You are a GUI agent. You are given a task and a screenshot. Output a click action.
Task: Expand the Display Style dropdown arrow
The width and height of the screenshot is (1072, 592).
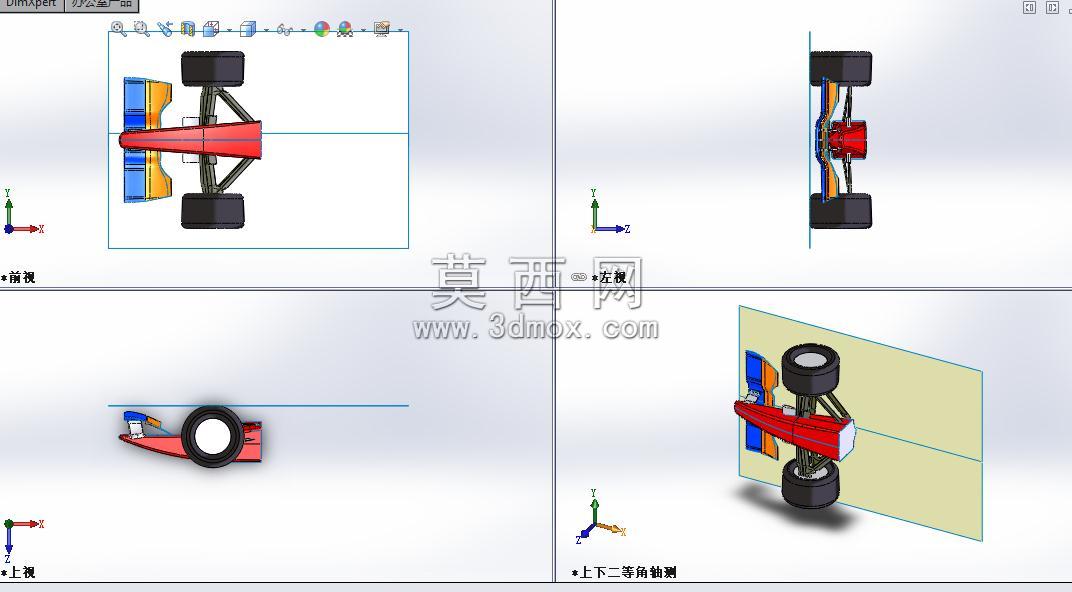click(266, 30)
